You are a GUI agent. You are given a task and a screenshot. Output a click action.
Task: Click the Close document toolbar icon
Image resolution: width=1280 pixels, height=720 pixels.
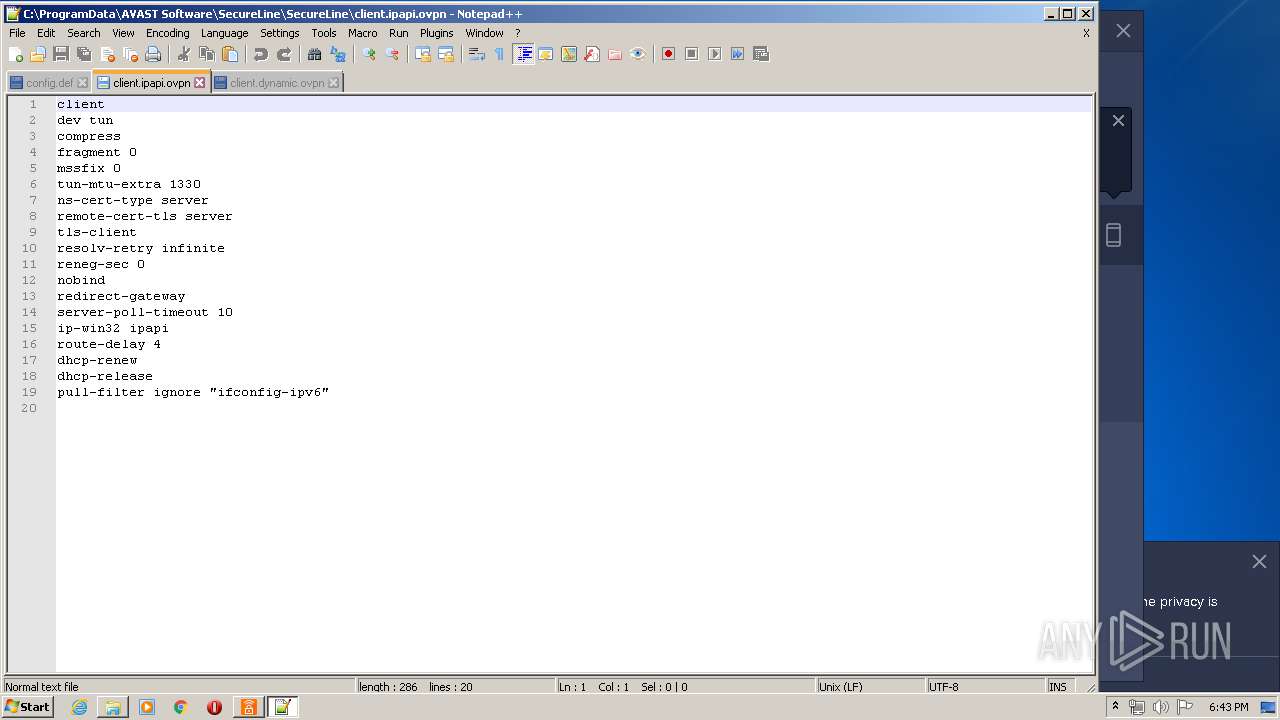[107, 54]
